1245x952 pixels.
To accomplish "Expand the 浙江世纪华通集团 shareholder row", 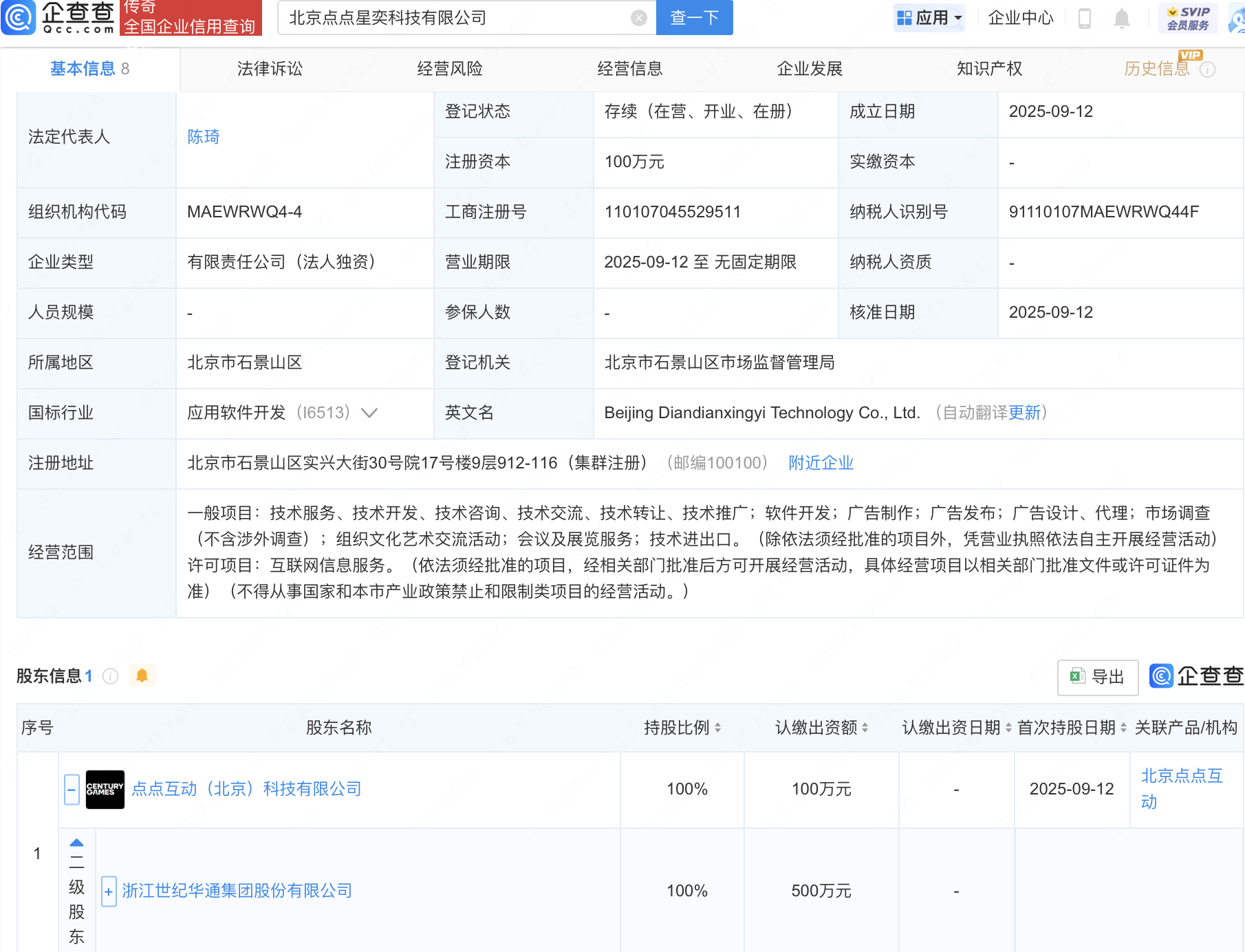I will point(108,891).
